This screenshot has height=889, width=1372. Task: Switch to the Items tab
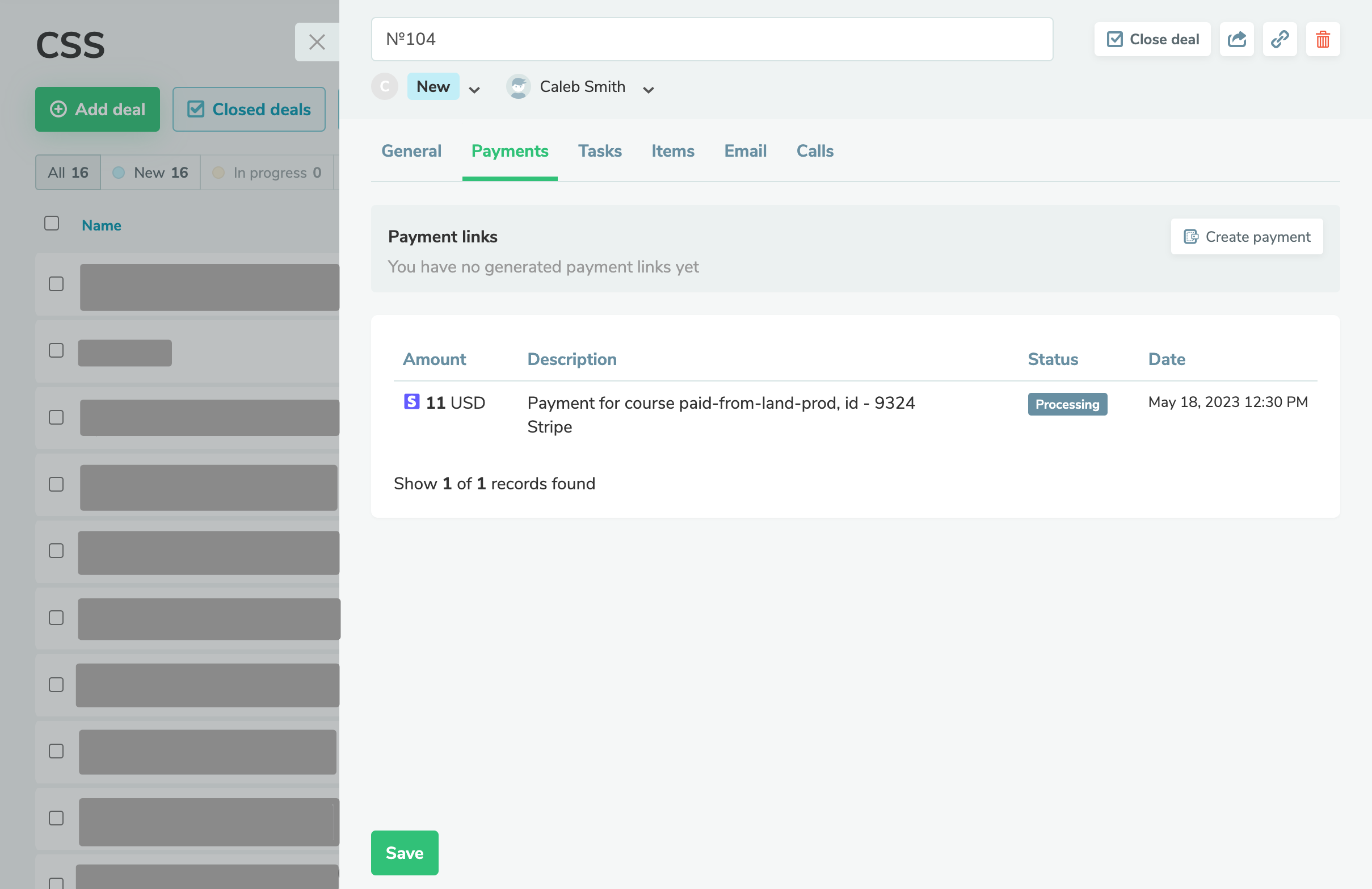coord(672,150)
